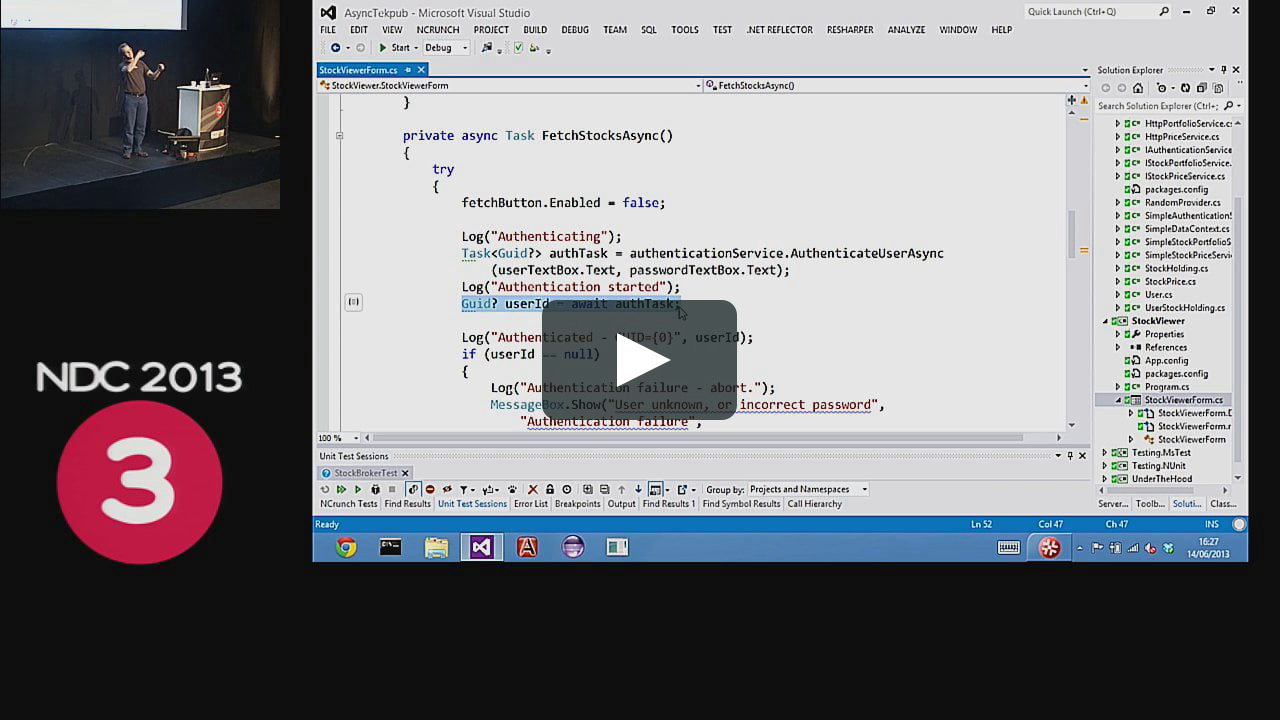Open the StockBrokerTest session tab
Screen dimensions: 1280x720
(366, 473)
